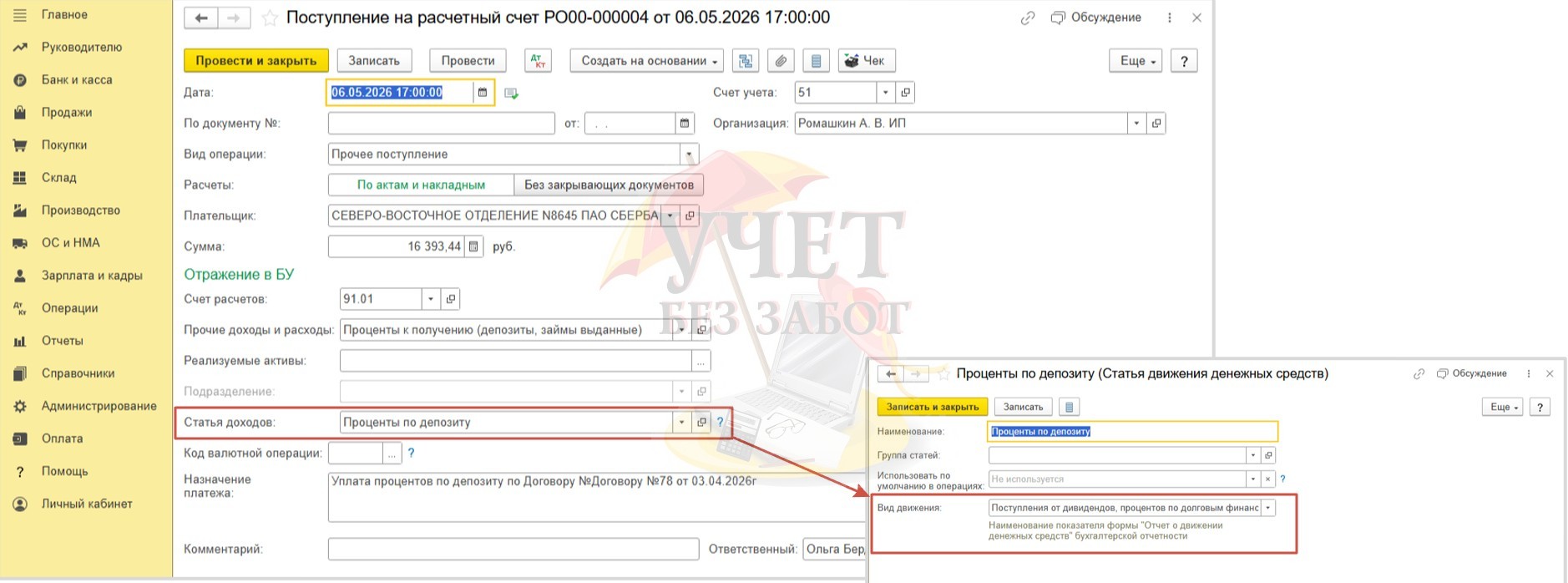Clear 'Использовать по умолчанию' field with x
The width and height of the screenshot is (1568, 583).
point(1267,479)
